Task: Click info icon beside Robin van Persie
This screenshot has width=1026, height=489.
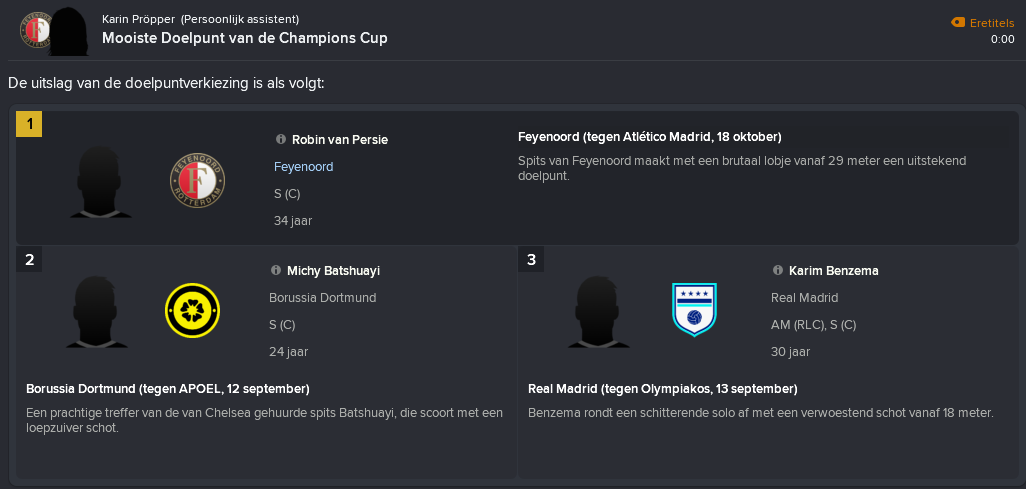Action: [281, 139]
